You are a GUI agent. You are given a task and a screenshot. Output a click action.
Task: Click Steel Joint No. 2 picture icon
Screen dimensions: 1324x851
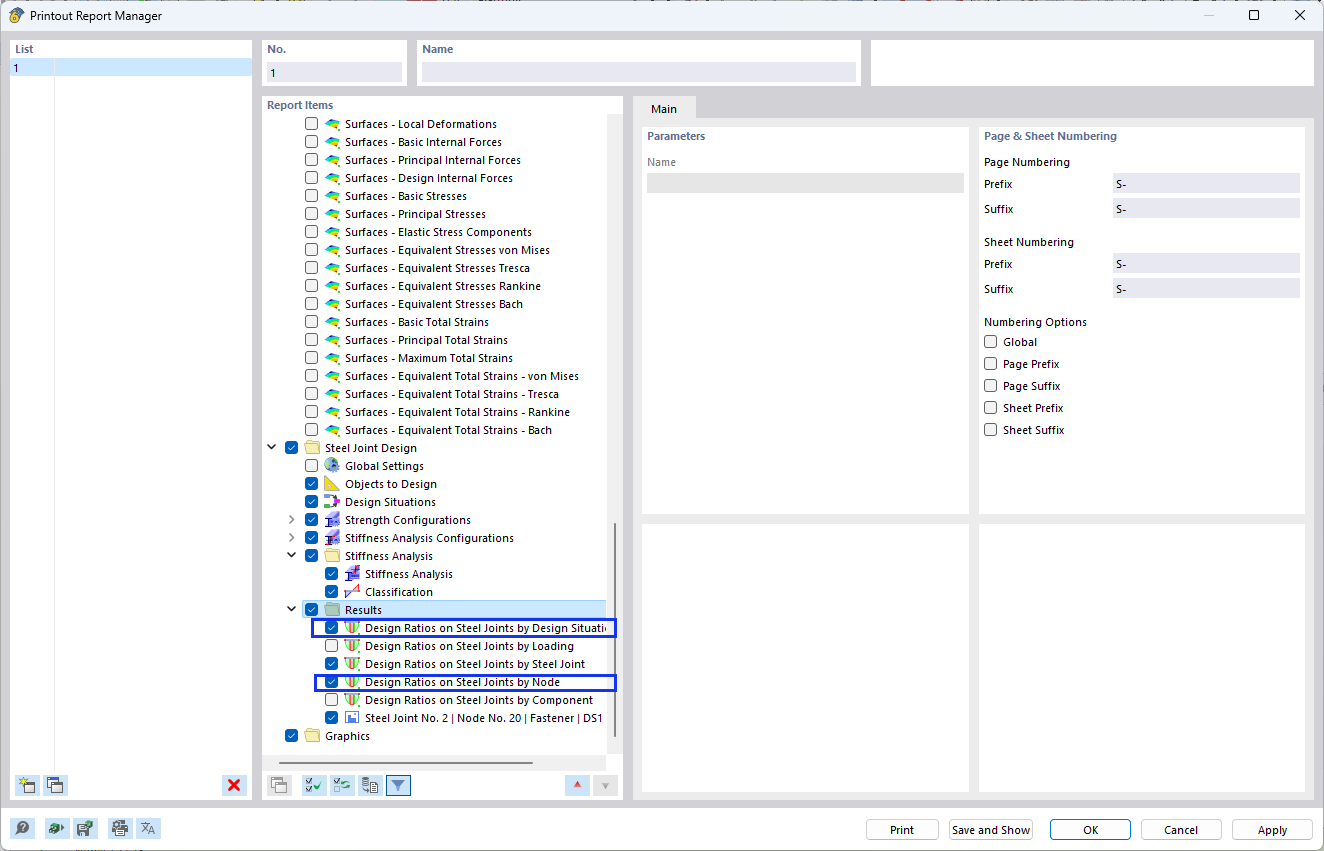pyautogui.click(x=352, y=718)
